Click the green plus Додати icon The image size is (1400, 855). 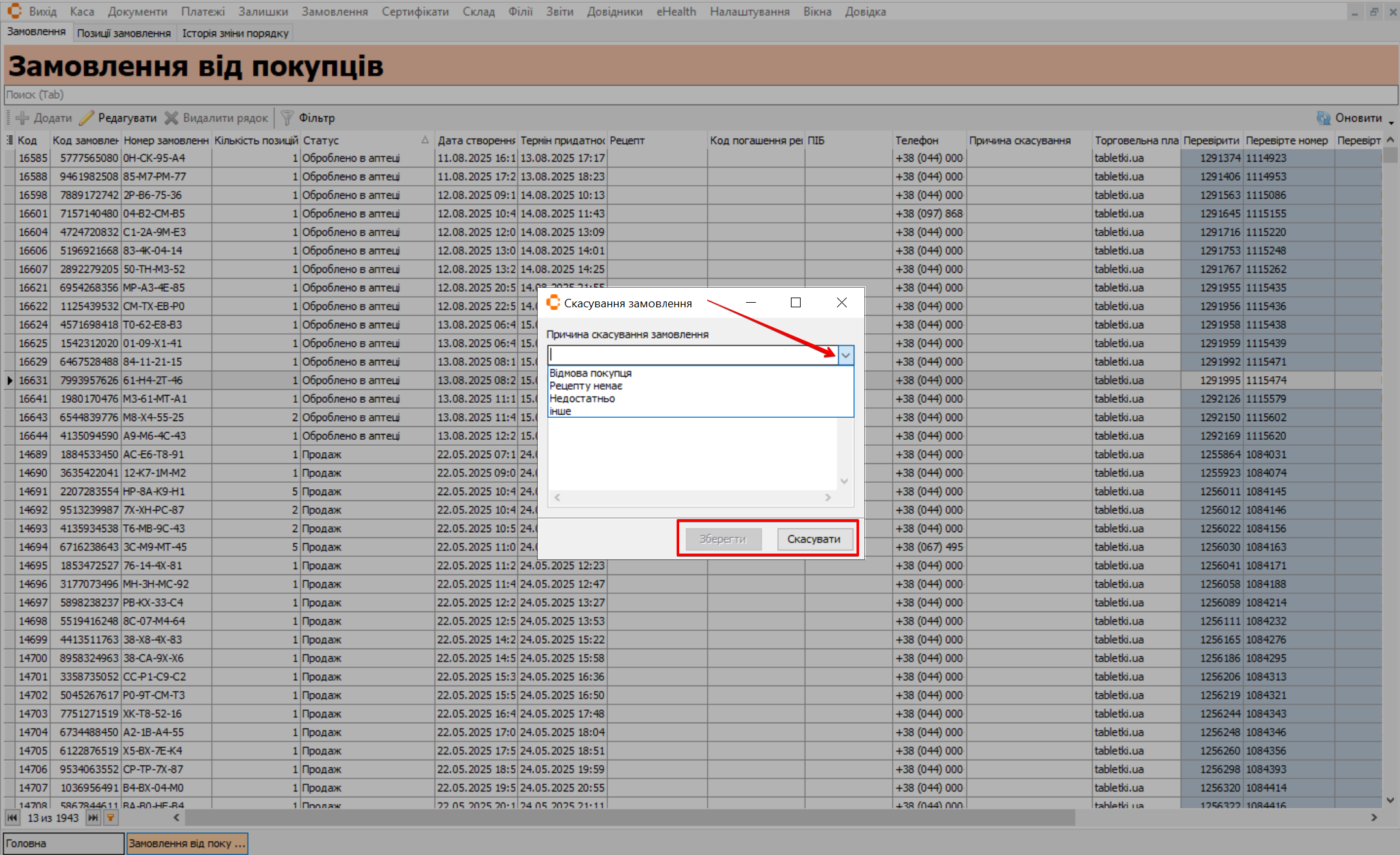23,118
